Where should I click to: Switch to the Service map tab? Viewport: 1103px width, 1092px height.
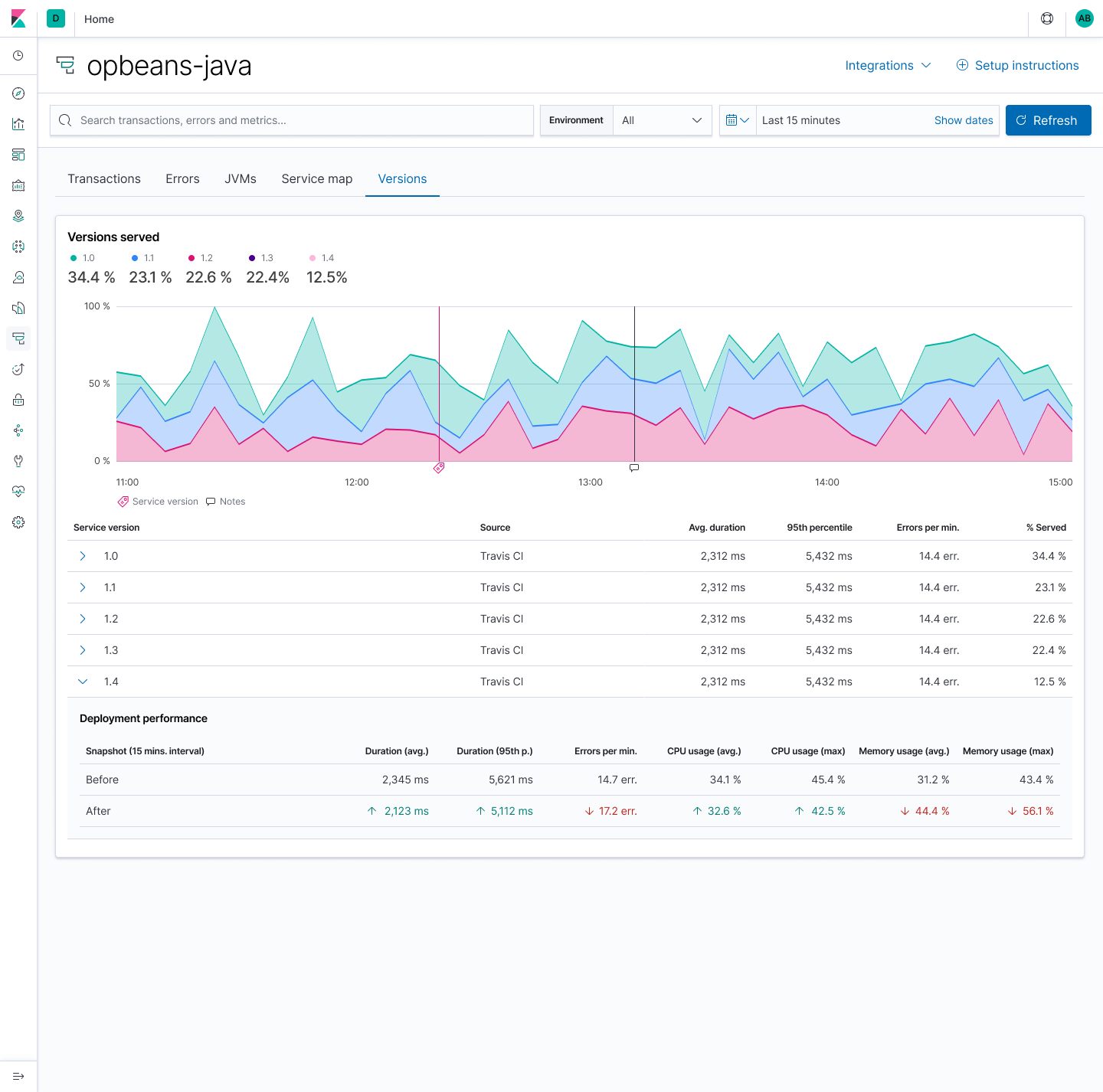(316, 178)
